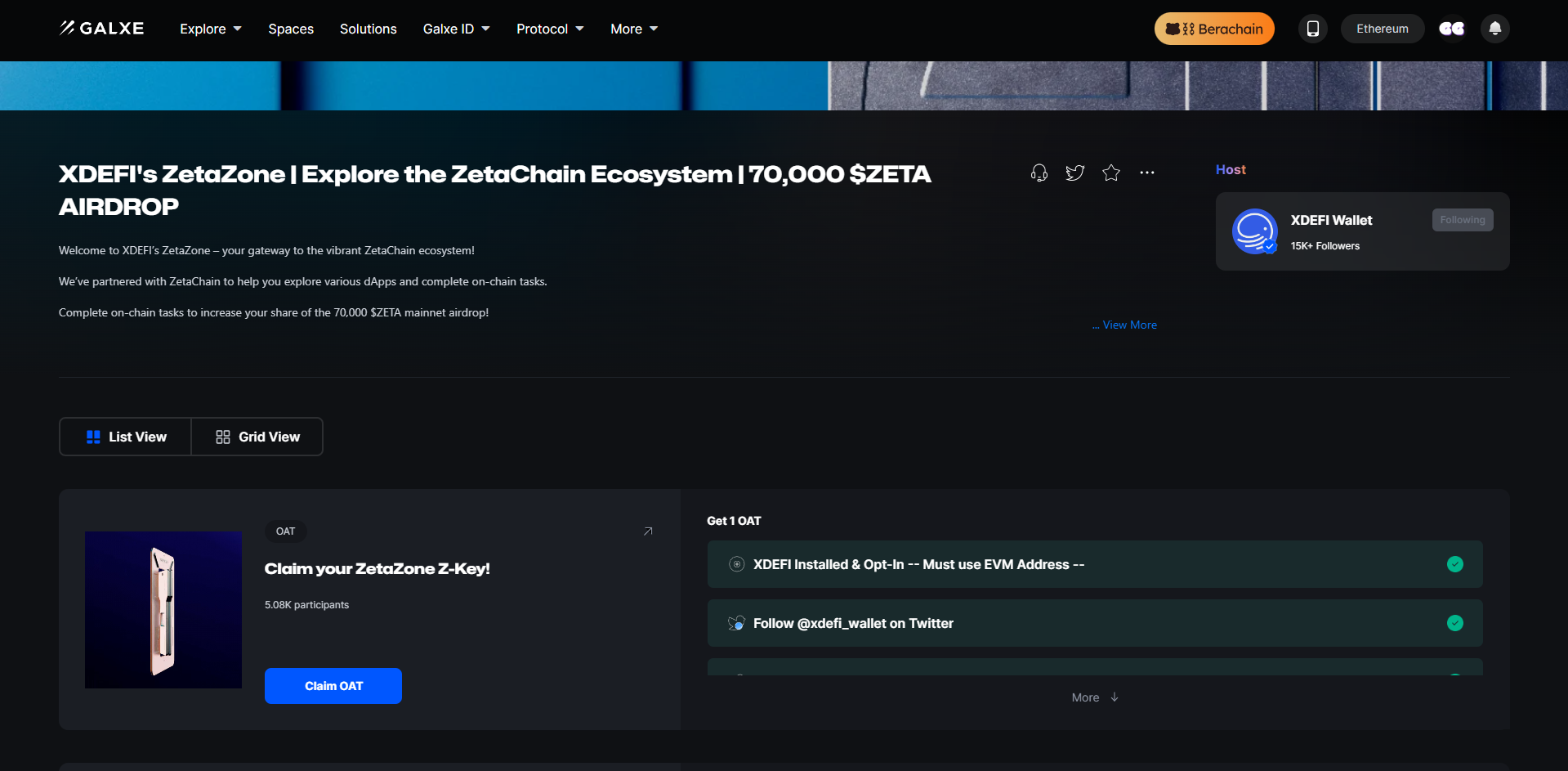Open the wallet avatar icon in the header
The height and width of the screenshot is (771, 1568).
tap(1451, 29)
